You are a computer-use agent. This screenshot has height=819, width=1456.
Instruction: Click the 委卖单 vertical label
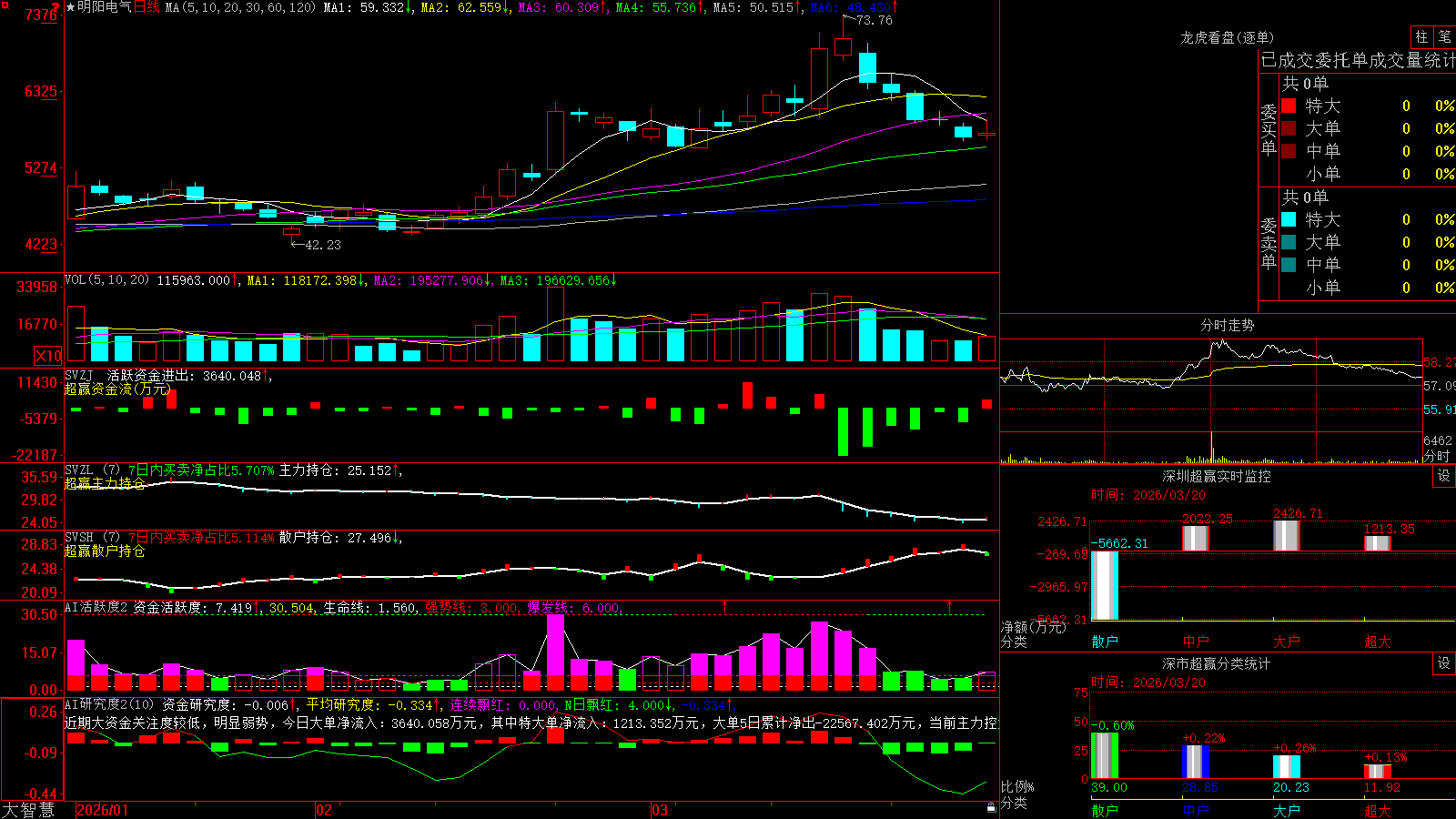[x=1269, y=243]
